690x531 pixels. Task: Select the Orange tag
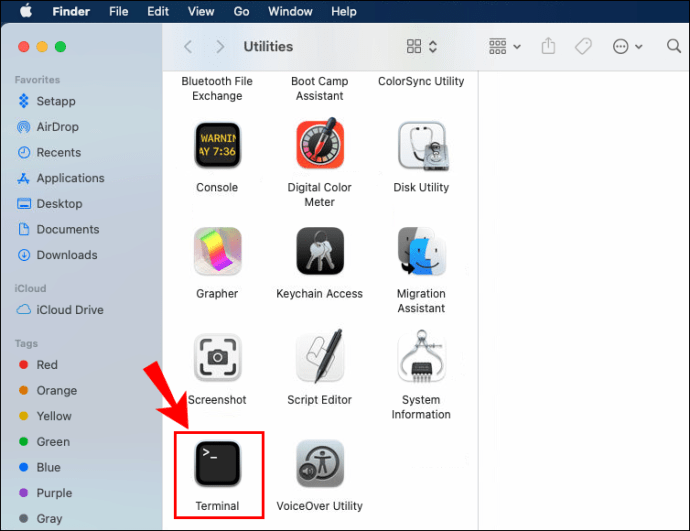[x=48, y=390]
